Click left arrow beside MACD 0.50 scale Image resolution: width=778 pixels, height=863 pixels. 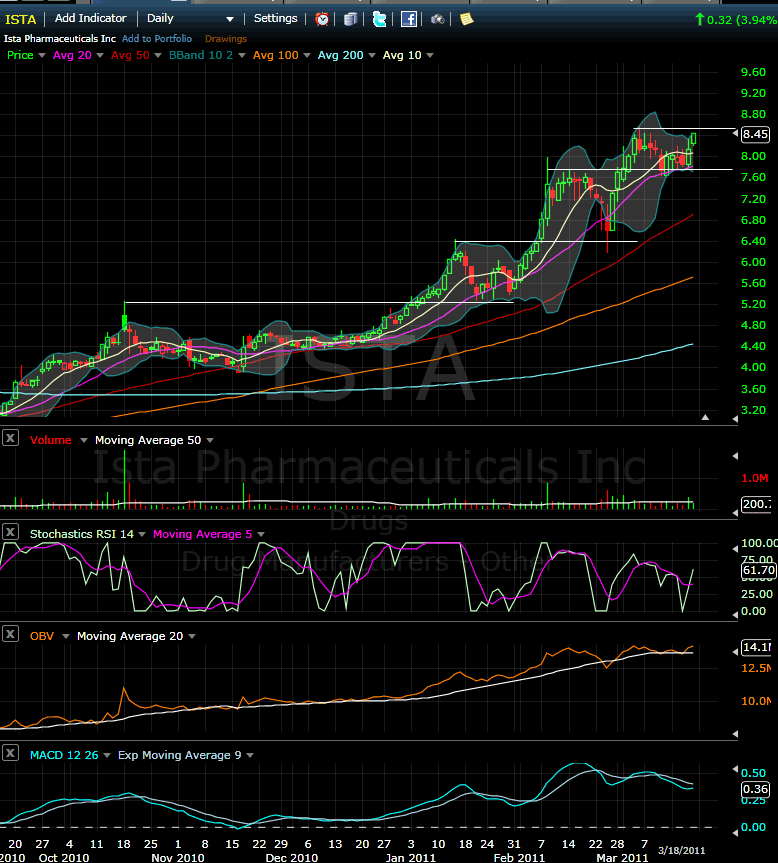pyautogui.click(x=735, y=769)
